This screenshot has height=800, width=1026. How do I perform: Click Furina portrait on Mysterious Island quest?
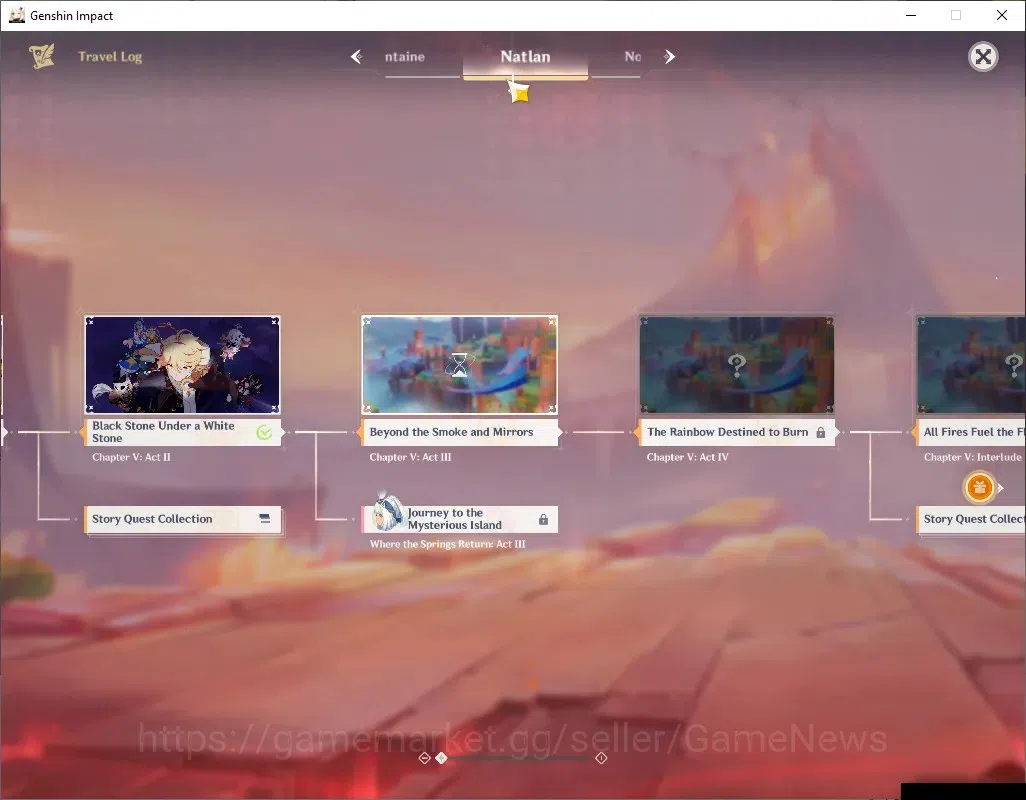point(387,512)
